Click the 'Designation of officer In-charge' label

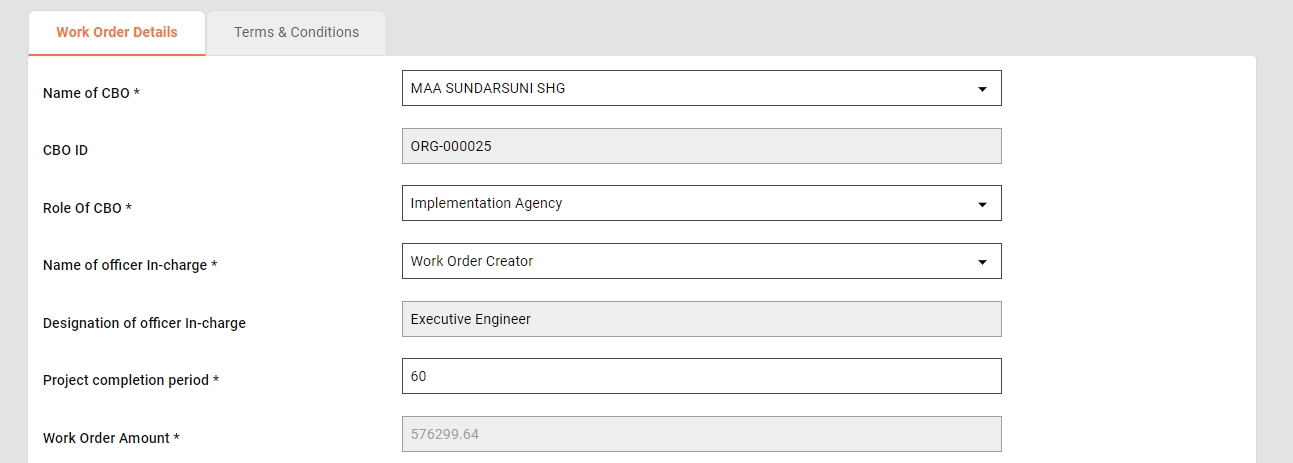[144, 323]
